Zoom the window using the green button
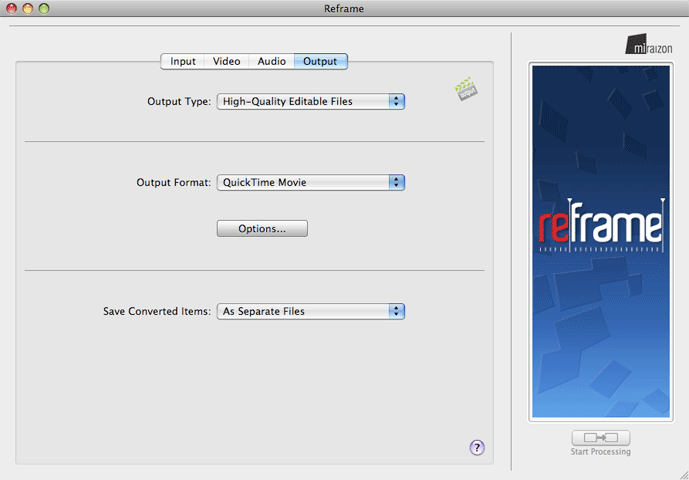This screenshot has width=689, height=480. click(x=44, y=8)
